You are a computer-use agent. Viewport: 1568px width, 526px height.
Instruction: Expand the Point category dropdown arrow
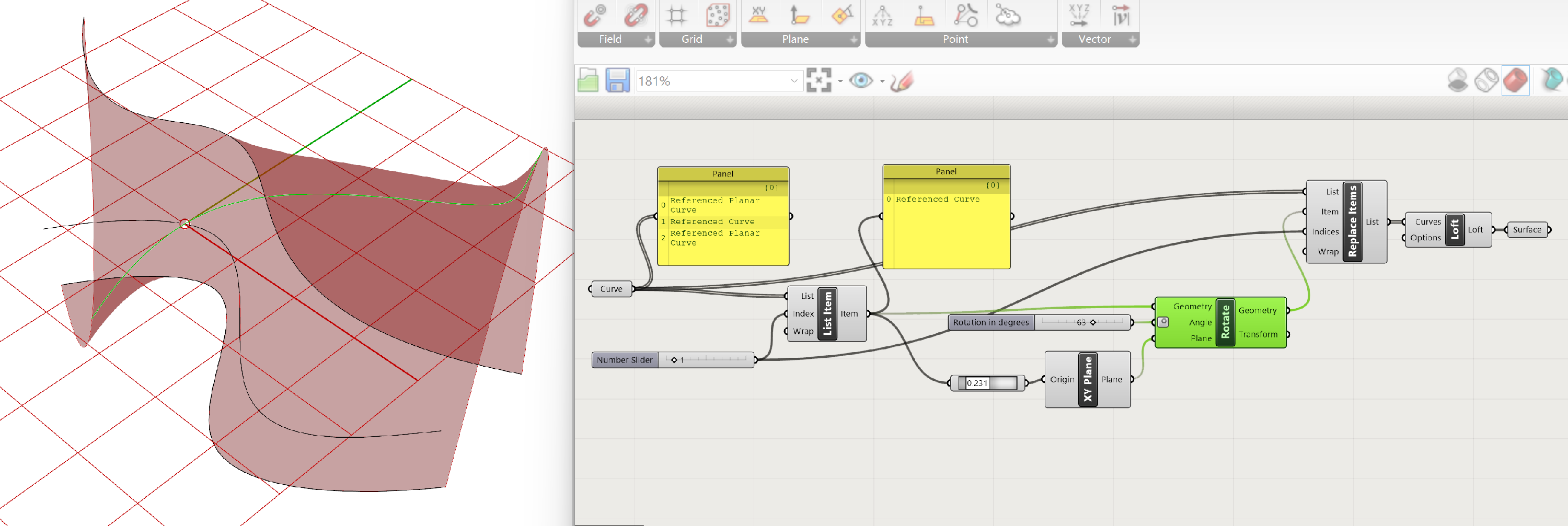(x=1050, y=39)
